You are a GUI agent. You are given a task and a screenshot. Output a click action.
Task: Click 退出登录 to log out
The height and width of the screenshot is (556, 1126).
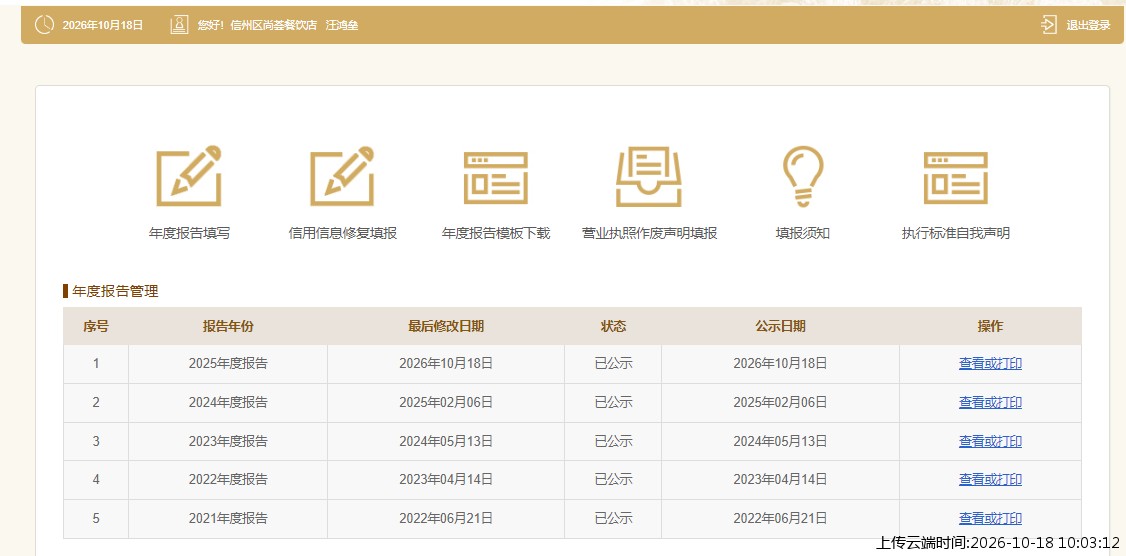(x=1088, y=25)
